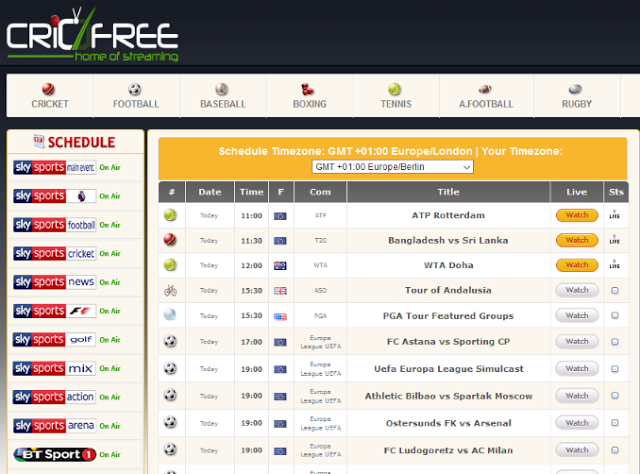Click the Live column header

[576, 192]
